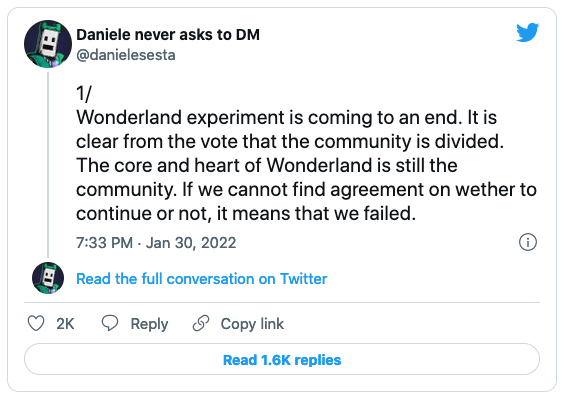Viewport: 564px width, 398px height.
Task: Click the '1/' thread number marker
Action: click(84, 94)
